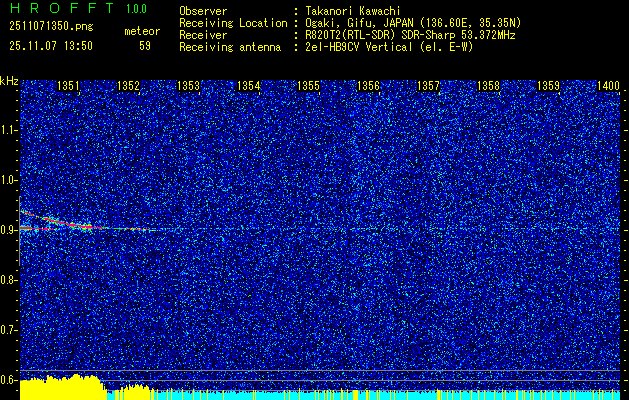The image size is (629, 400).
Task: Click the Observer label
Action: [203, 11]
